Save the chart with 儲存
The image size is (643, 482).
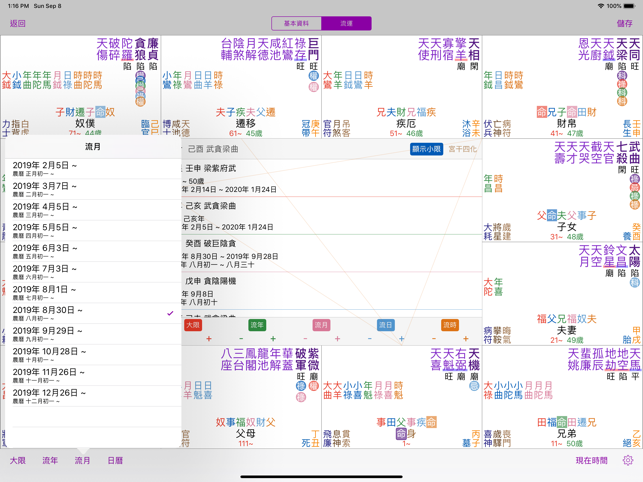pyautogui.click(x=625, y=23)
